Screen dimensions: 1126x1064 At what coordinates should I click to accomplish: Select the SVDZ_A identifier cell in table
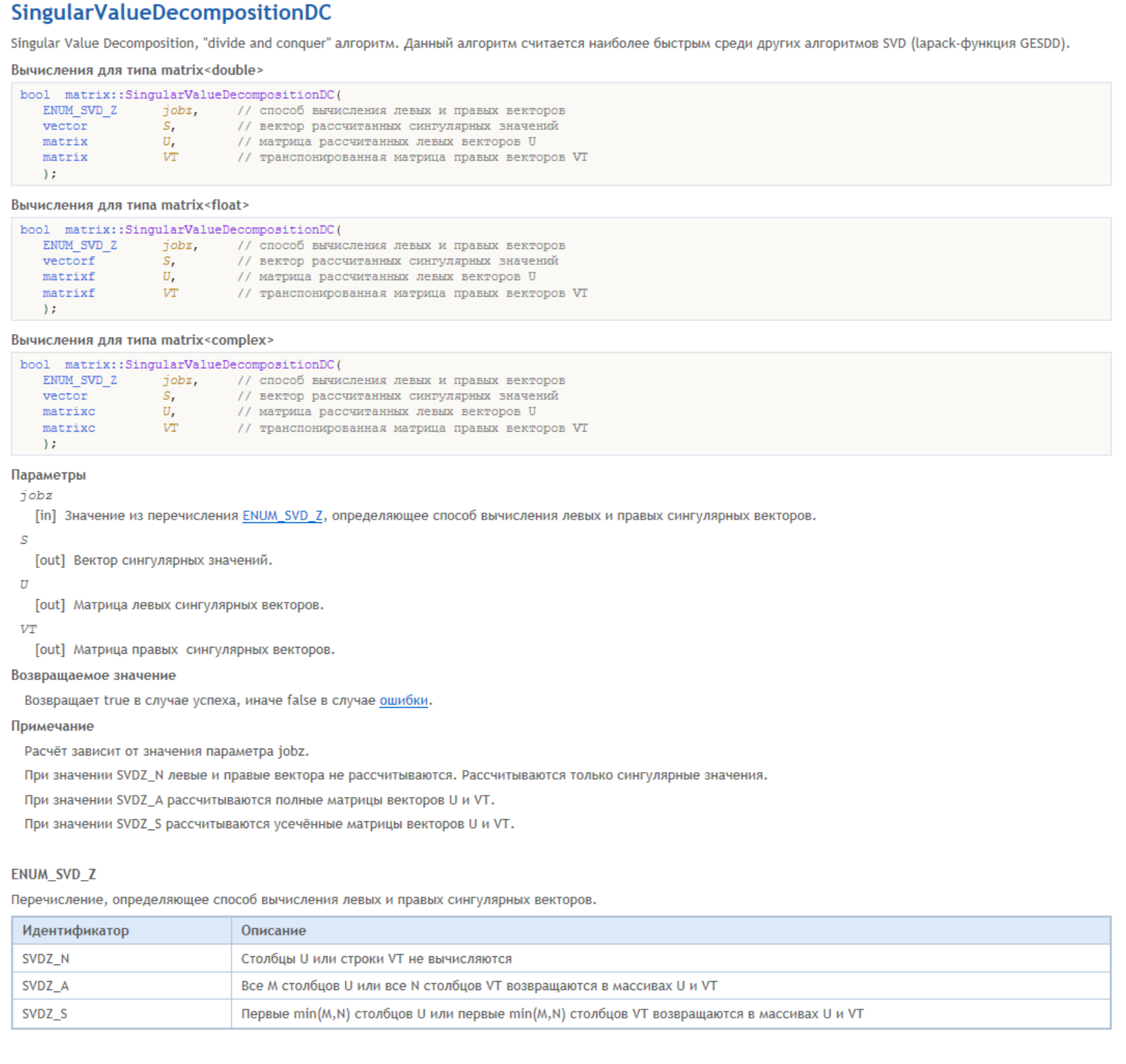coord(46,986)
